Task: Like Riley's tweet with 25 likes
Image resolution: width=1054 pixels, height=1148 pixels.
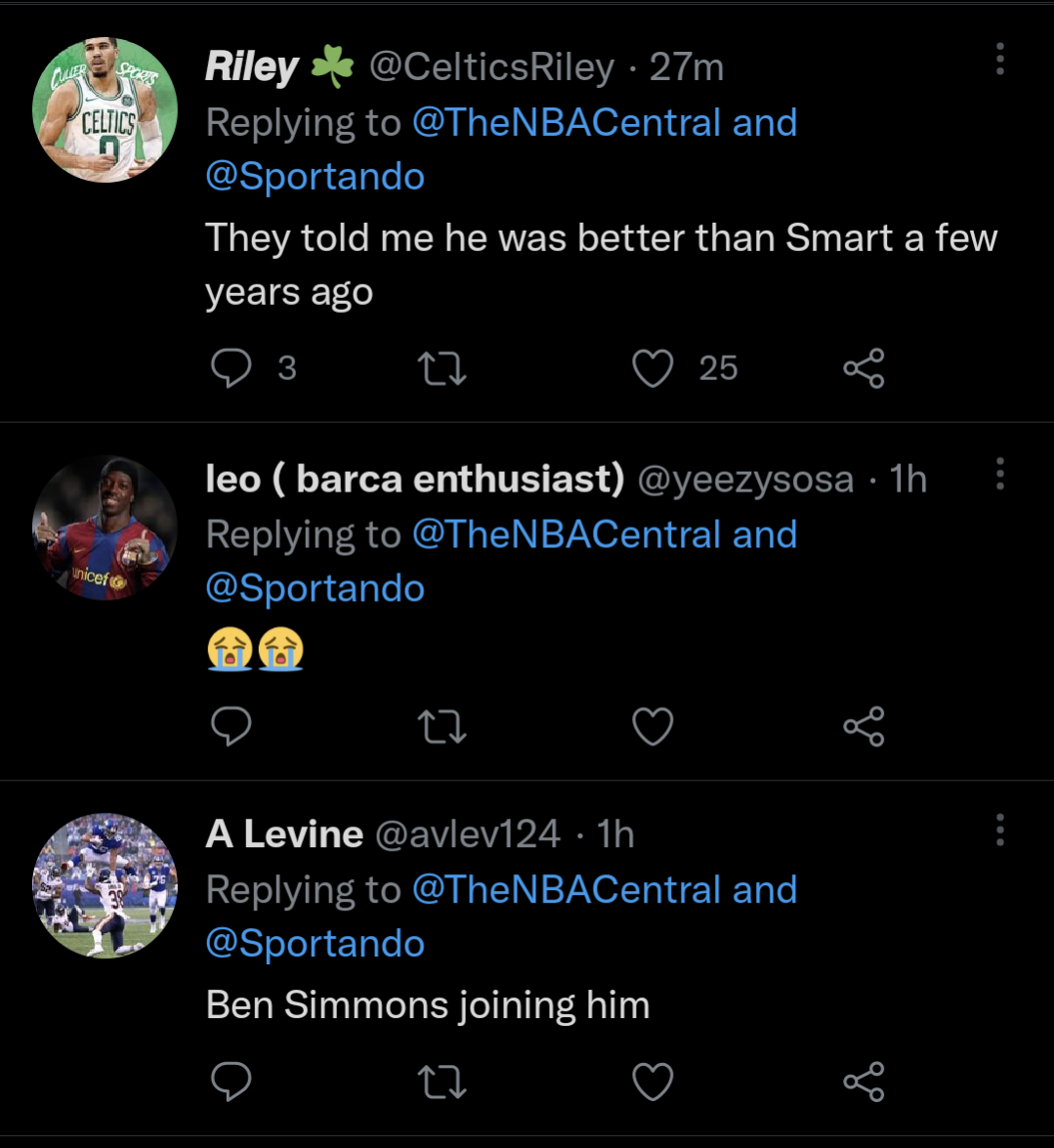Action: click(x=653, y=368)
